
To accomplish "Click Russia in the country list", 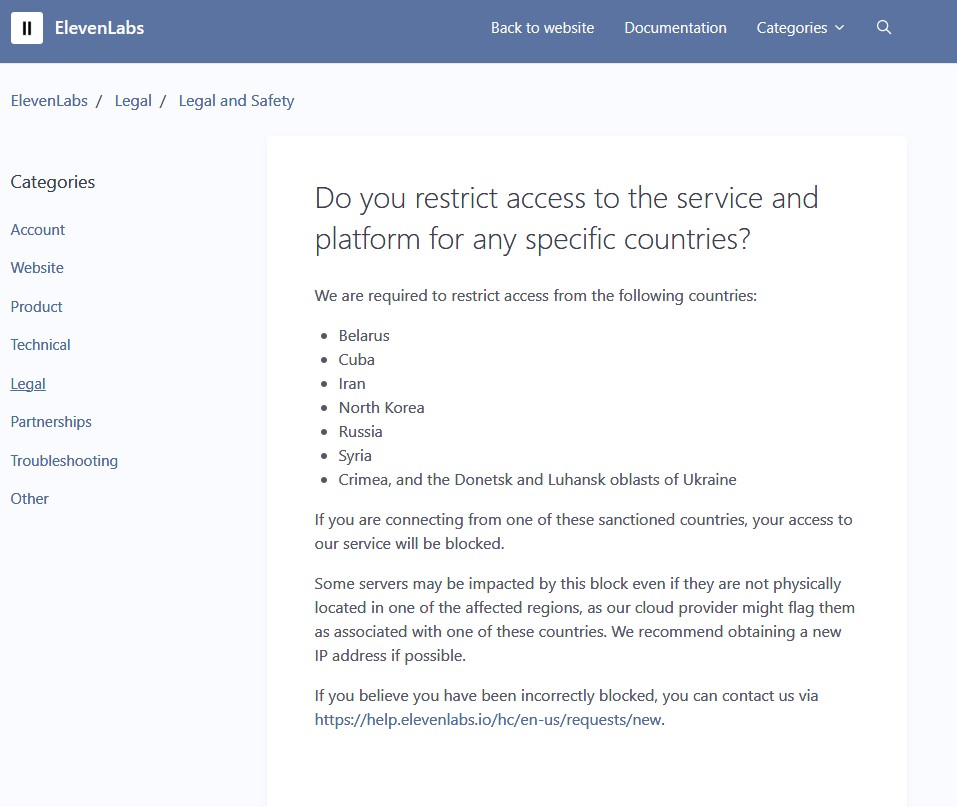I will [361, 432].
